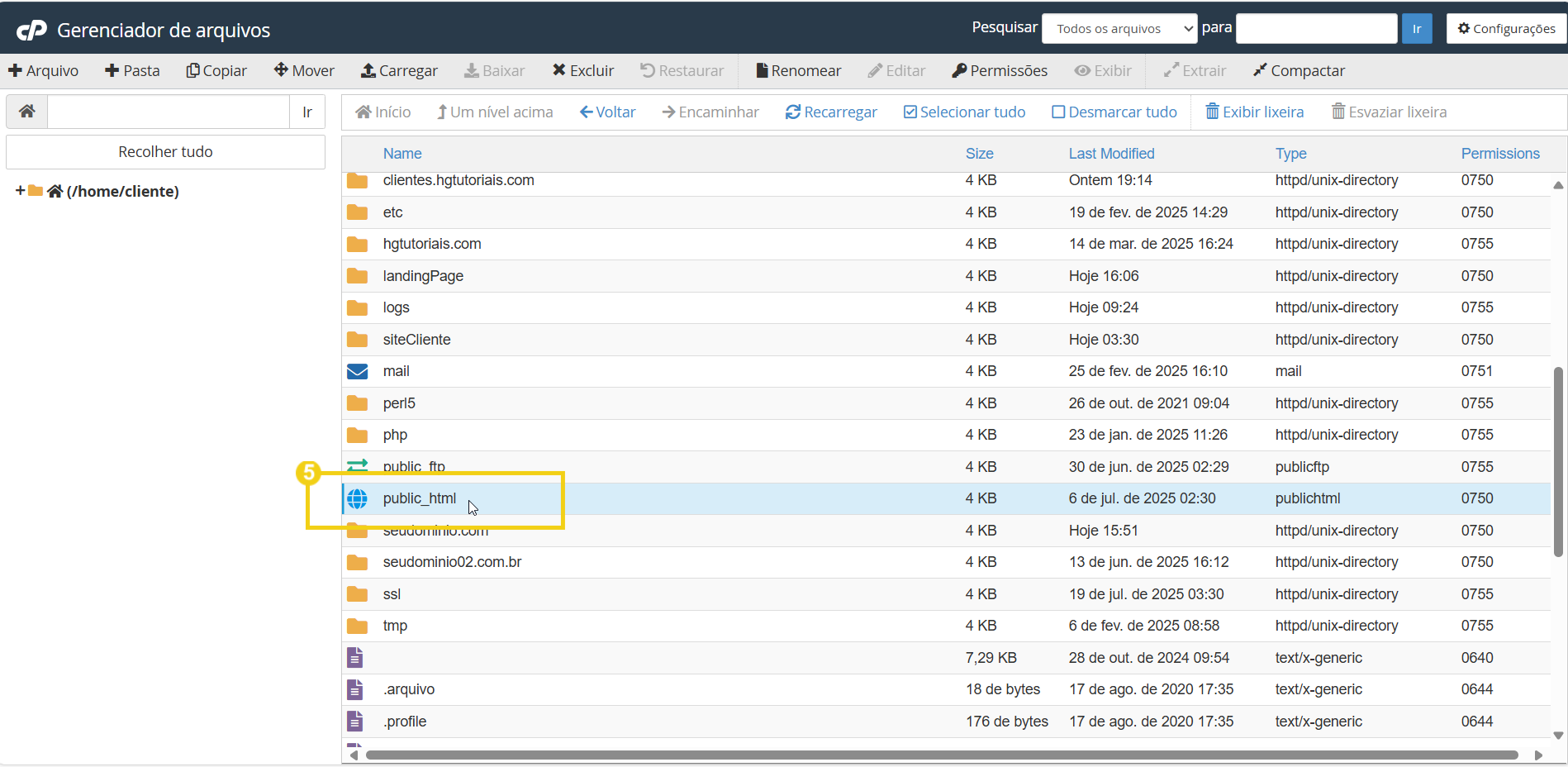The image size is (1568, 767).
Task: Click the Voltar back link
Action: 608,112
